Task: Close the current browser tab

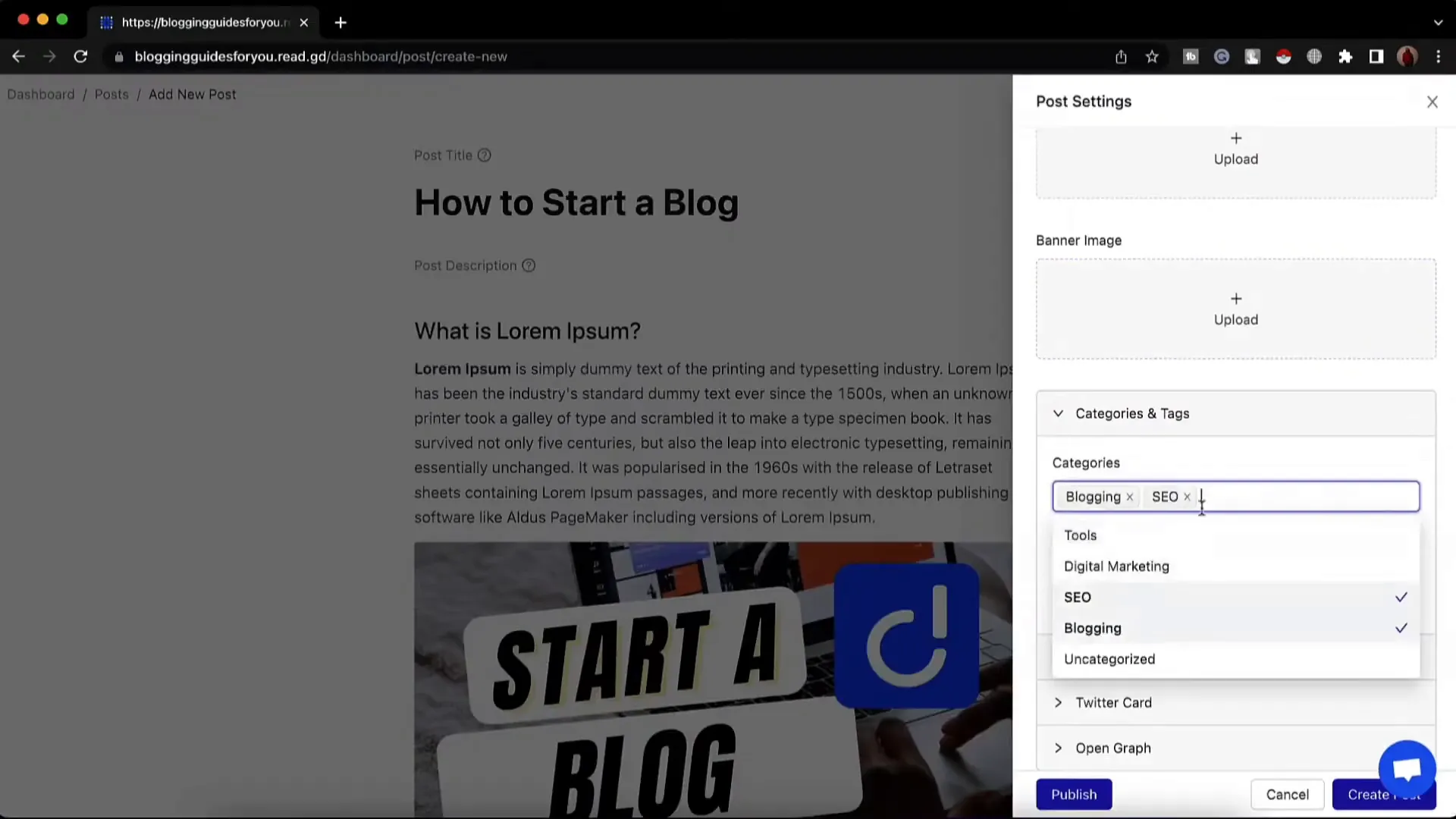Action: [x=304, y=23]
